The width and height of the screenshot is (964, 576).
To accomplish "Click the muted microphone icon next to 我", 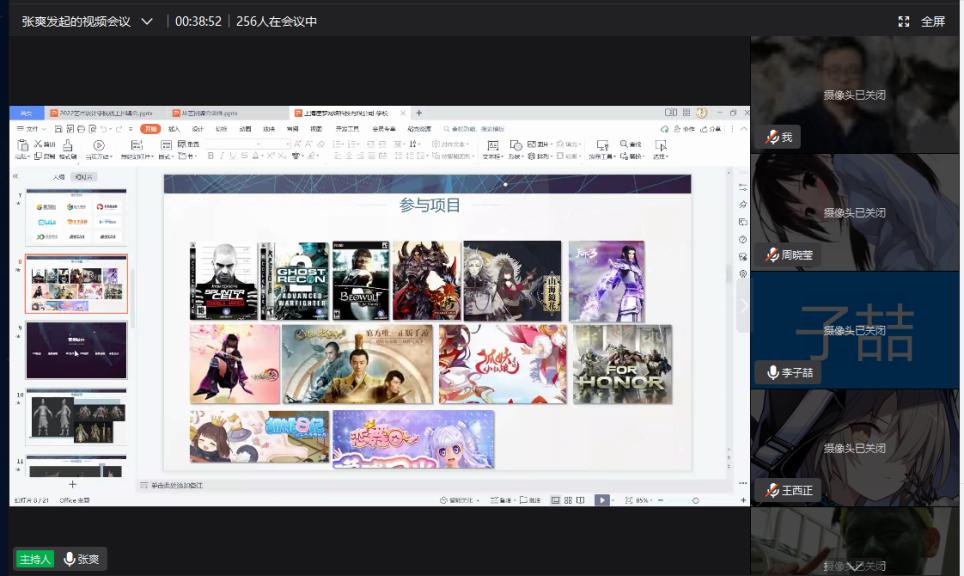I will (771, 137).
